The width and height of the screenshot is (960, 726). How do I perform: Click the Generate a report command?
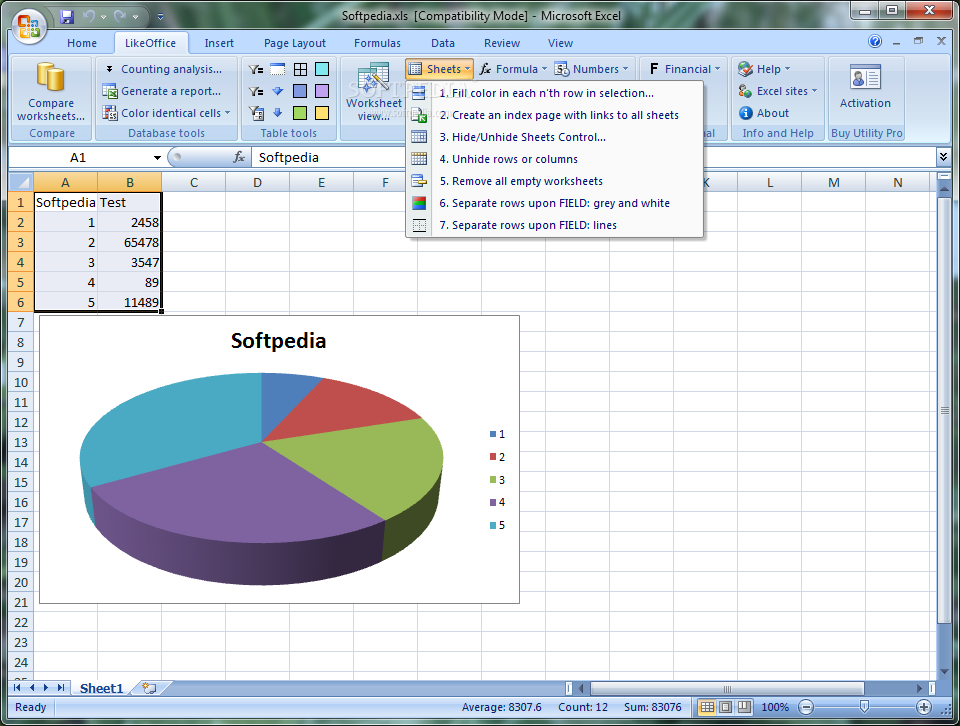click(x=162, y=91)
